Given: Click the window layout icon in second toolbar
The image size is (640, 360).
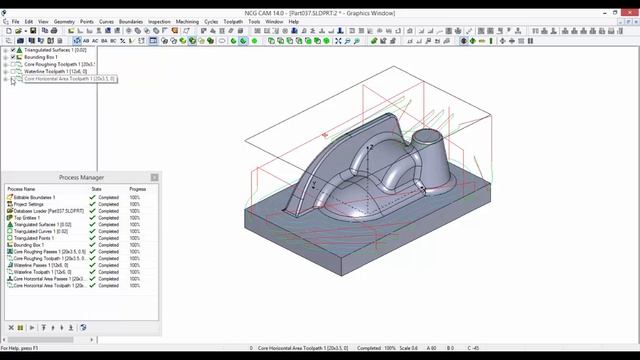Looking at the screenshot, I should tap(153, 41).
